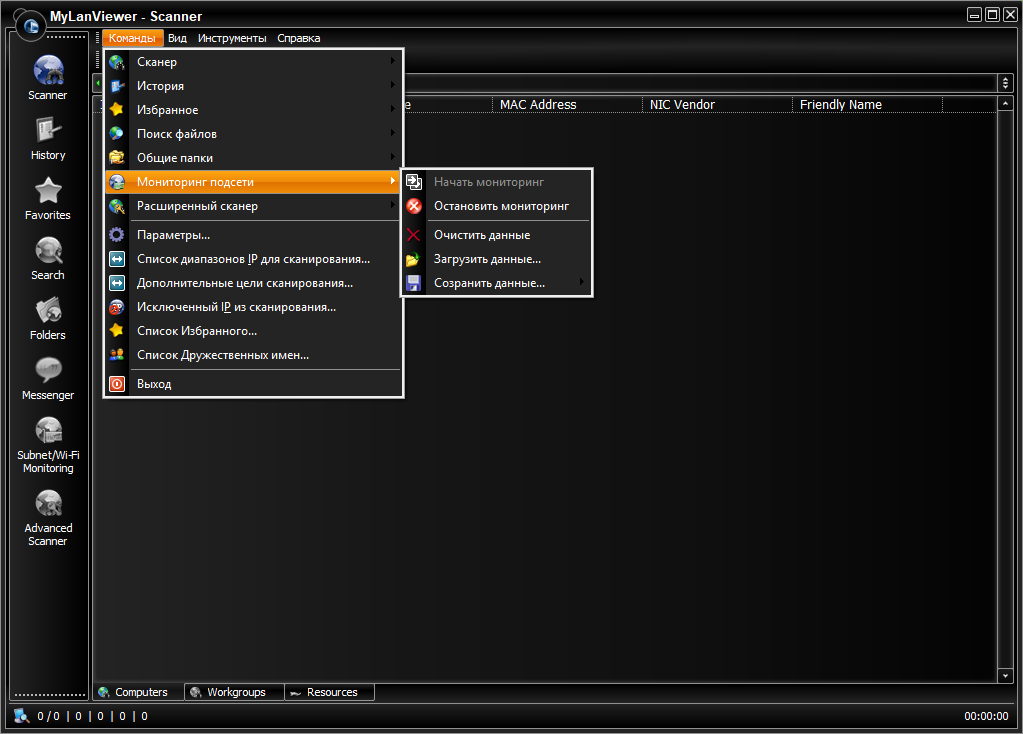Click the scrollbar up arrow

[x=1005, y=104]
